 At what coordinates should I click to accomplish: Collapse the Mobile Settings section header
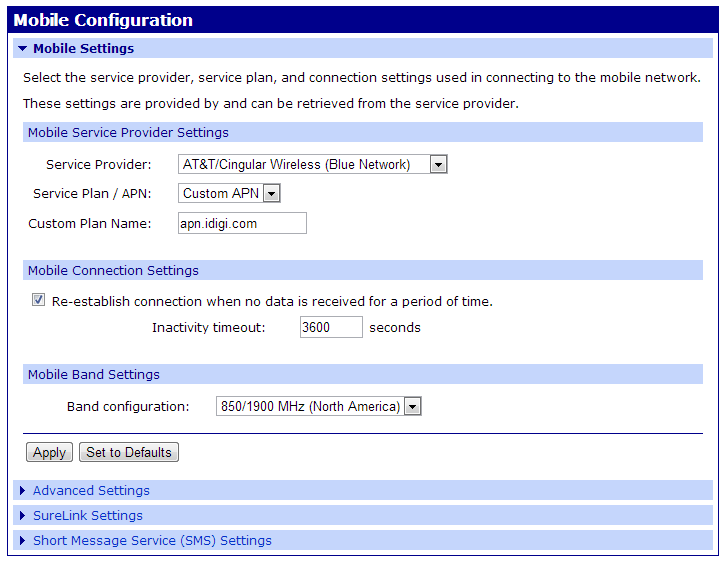(83, 48)
